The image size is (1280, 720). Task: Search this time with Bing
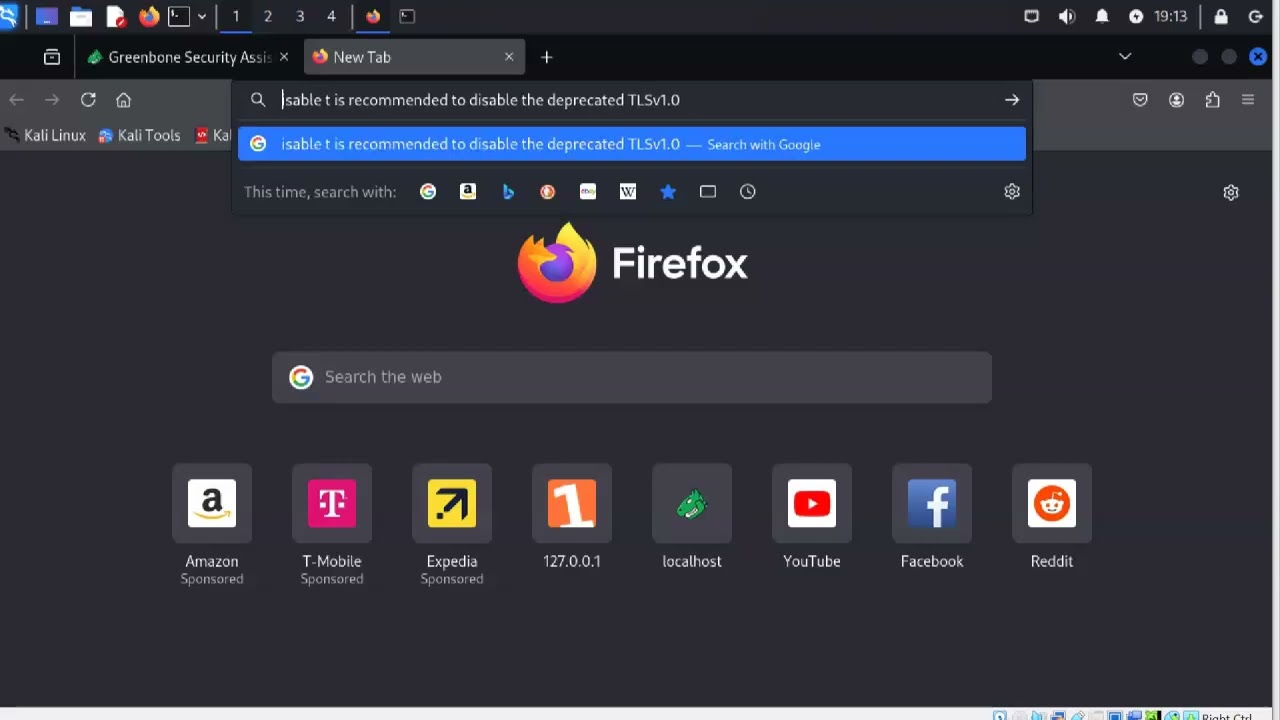(x=508, y=192)
